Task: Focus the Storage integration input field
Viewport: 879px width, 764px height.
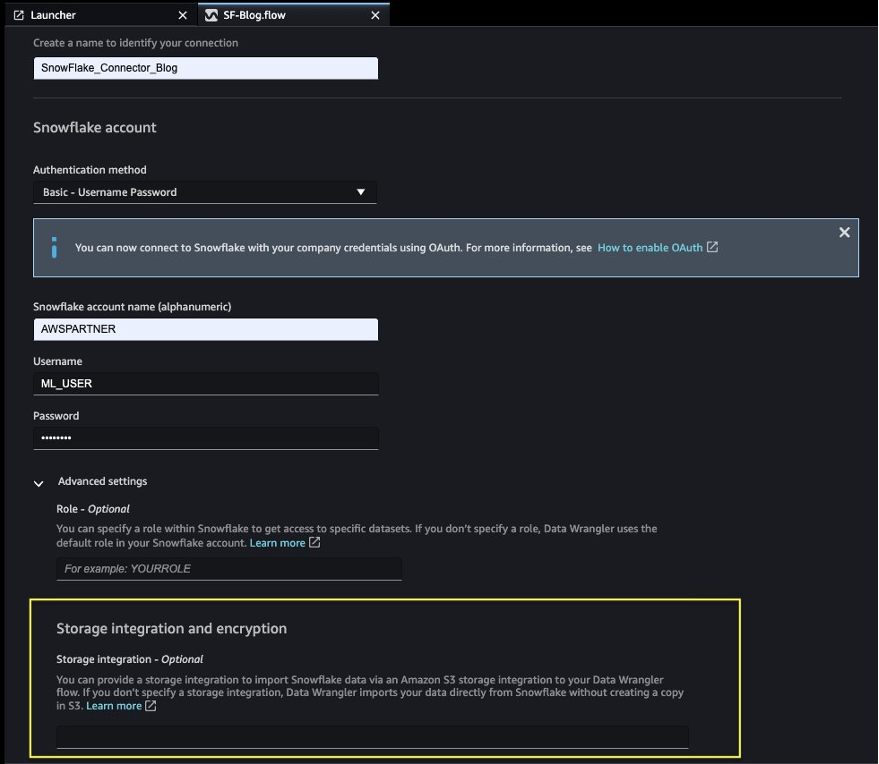Action: click(372, 737)
